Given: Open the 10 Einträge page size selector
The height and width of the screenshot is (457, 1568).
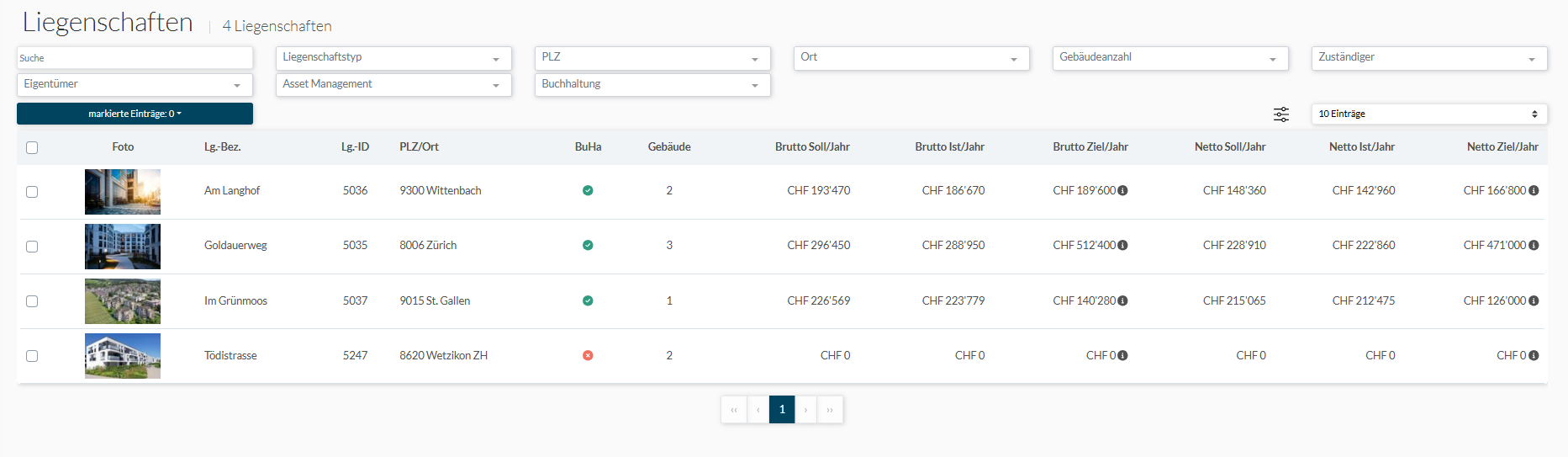Looking at the screenshot, I should (1428, 114).
